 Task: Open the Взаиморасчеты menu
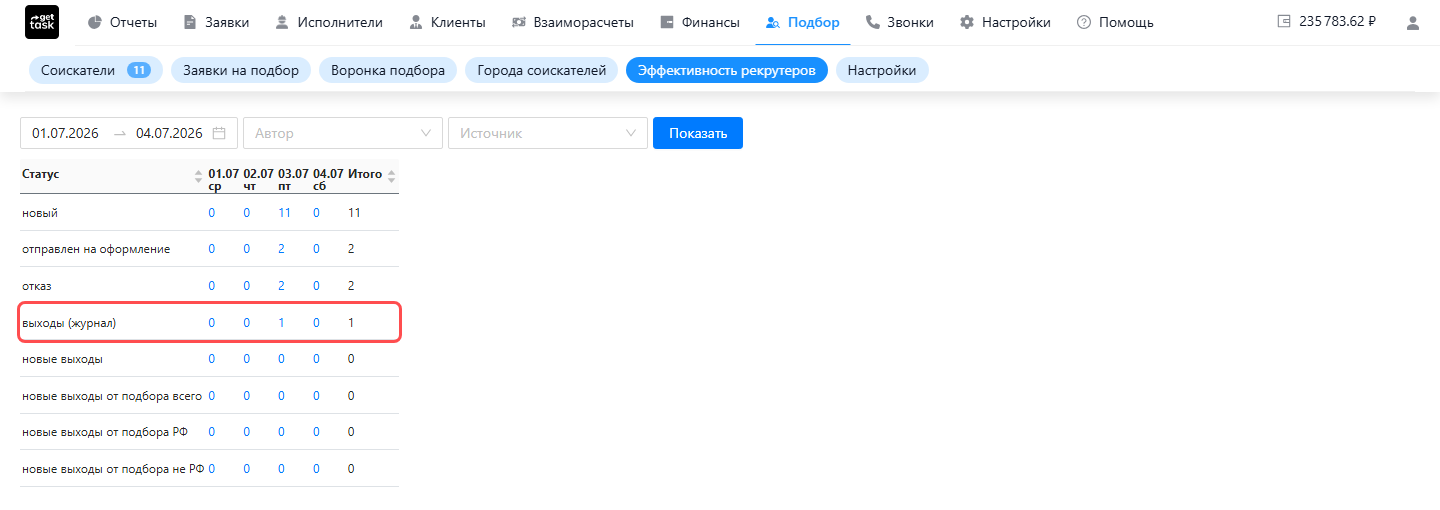pyautogui.click(x=573, y=22)
